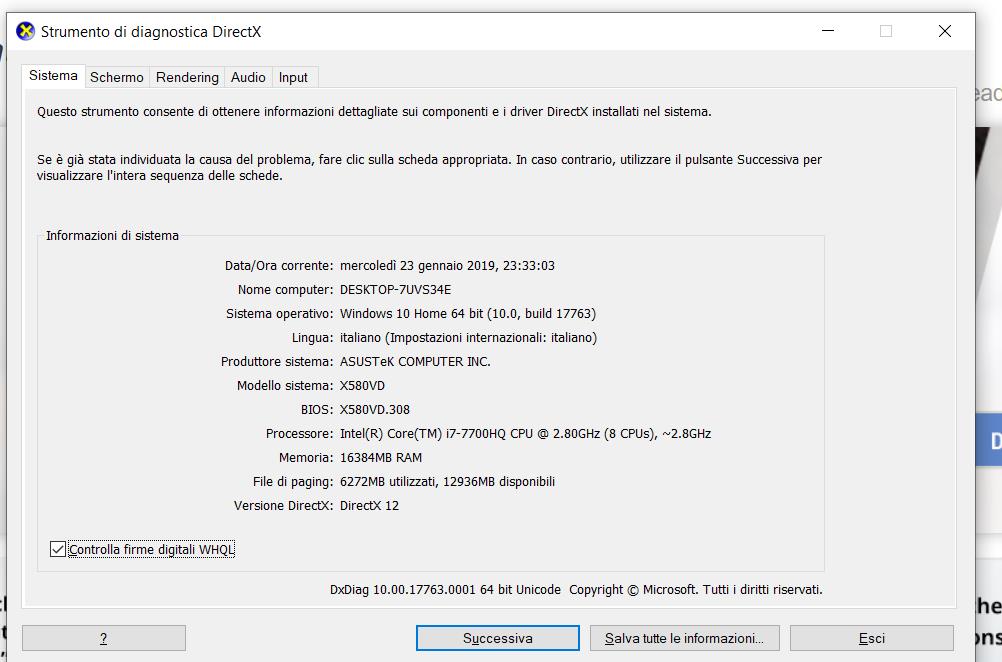Click the Esci button

[x=872, y=638]
